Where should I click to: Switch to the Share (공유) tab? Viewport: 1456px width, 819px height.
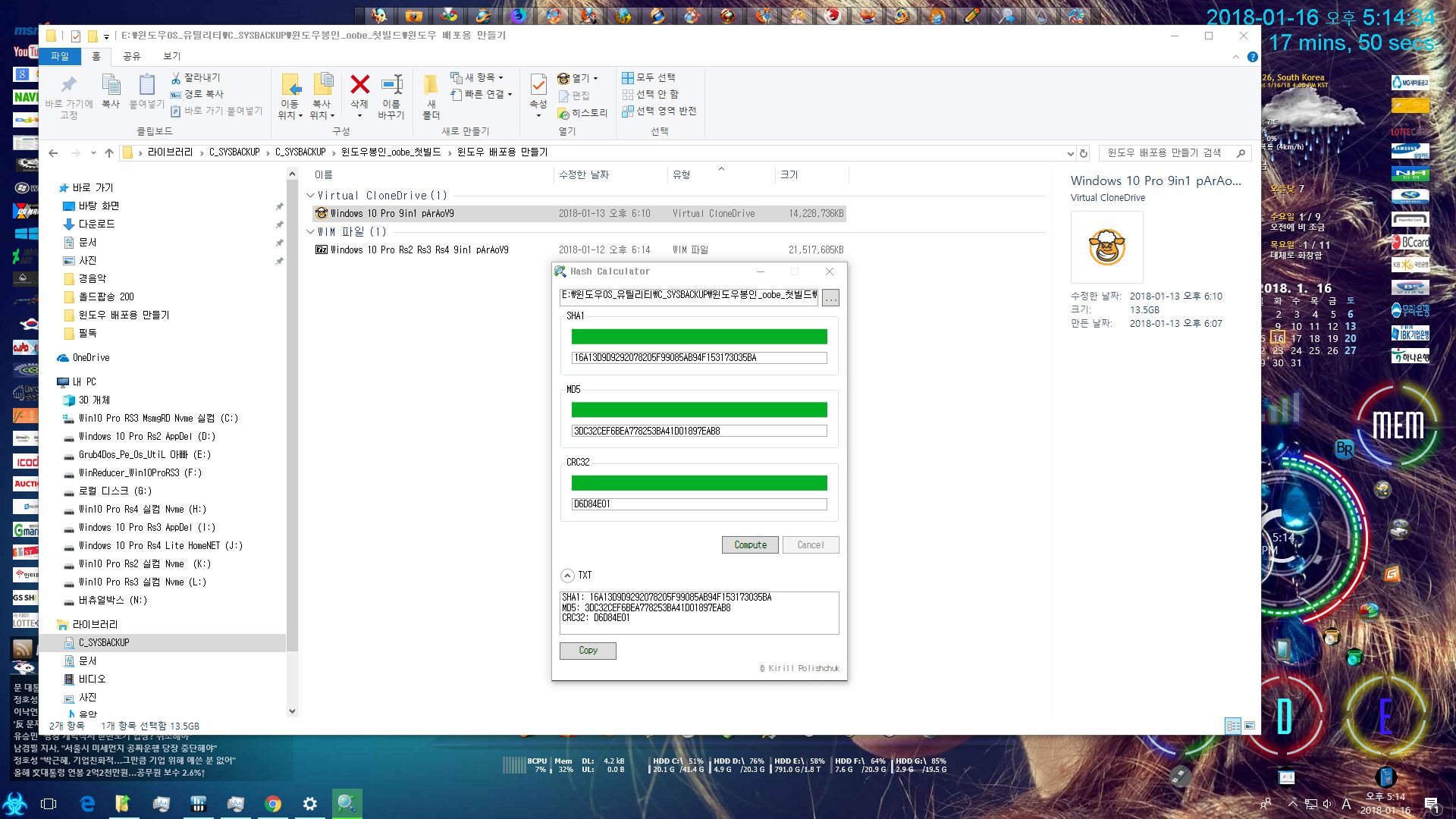(132, 56)
